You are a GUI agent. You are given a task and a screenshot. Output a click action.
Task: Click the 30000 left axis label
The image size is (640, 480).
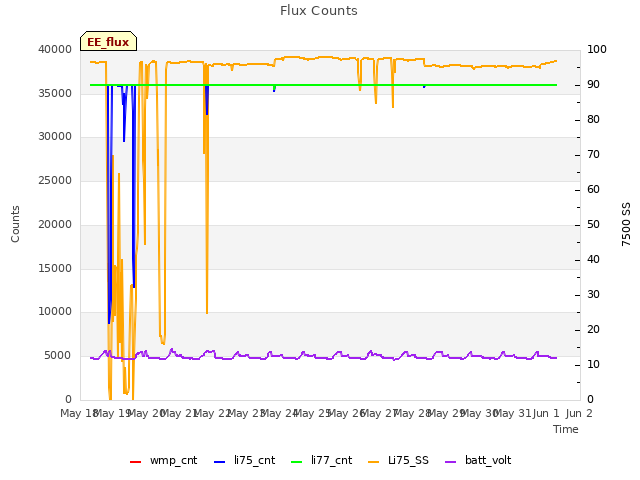[55, 137]
